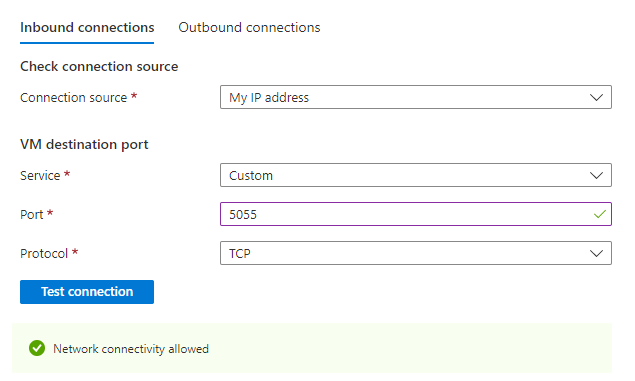The image size is (635, 381).
Task: Click the Port field label
Action: (32, 214)
